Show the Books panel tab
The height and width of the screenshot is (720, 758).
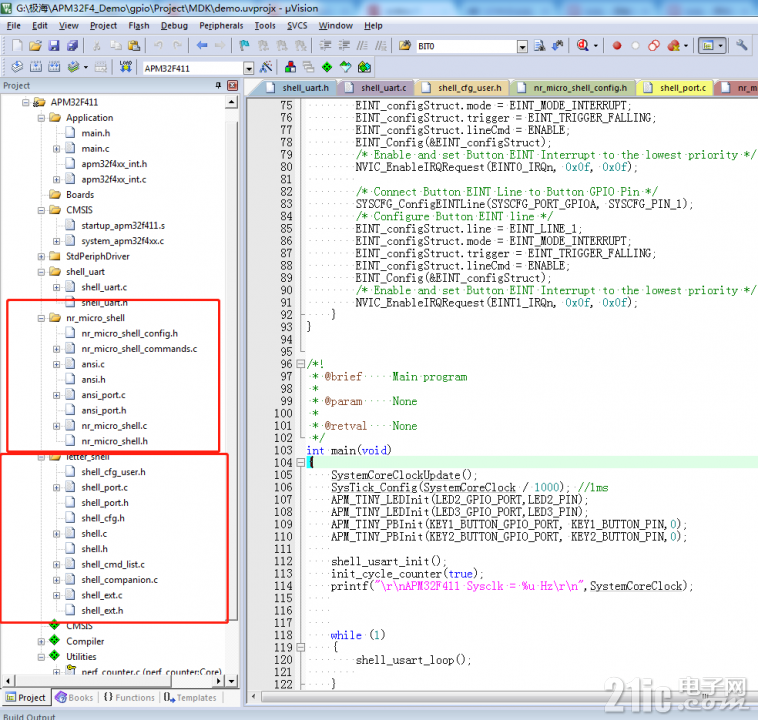[x=74, y=697]
